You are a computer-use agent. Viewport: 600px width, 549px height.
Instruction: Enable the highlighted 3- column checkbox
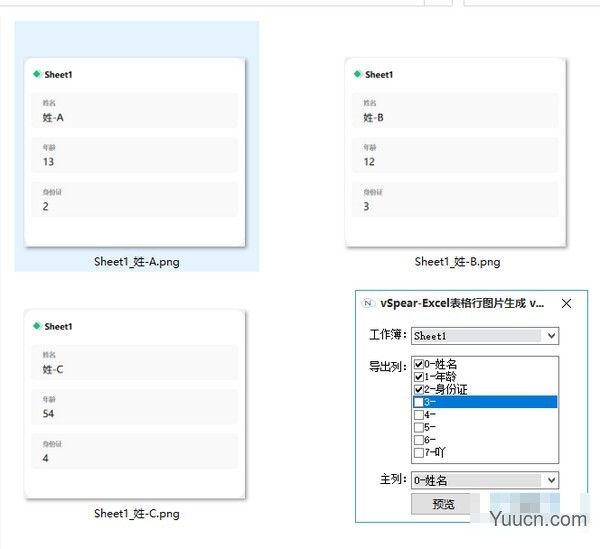419,402
